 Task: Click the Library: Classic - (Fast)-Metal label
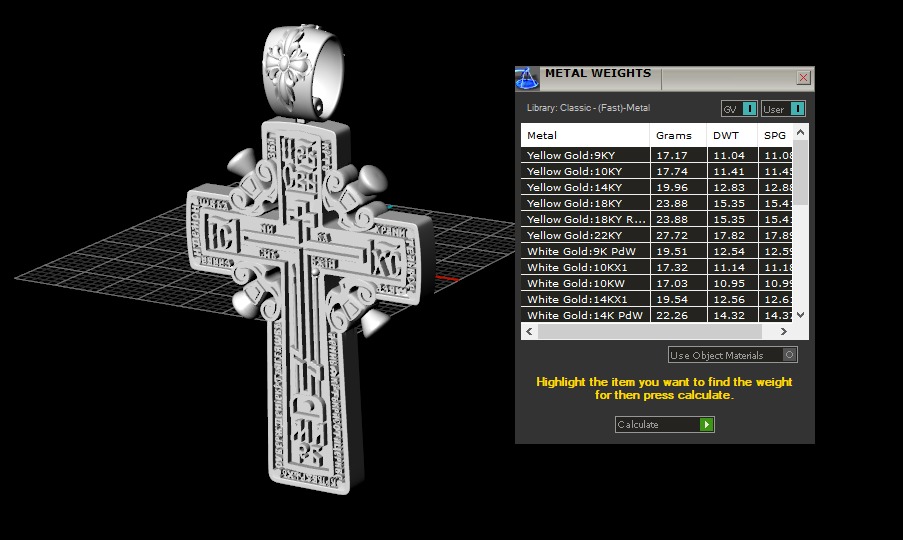click(588, 108)
